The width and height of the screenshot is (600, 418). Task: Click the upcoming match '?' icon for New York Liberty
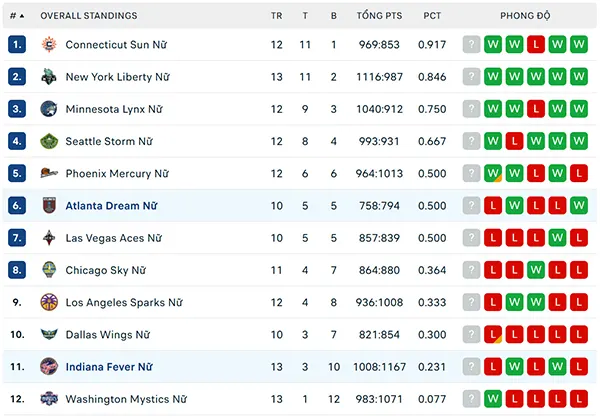click(471, 77)
